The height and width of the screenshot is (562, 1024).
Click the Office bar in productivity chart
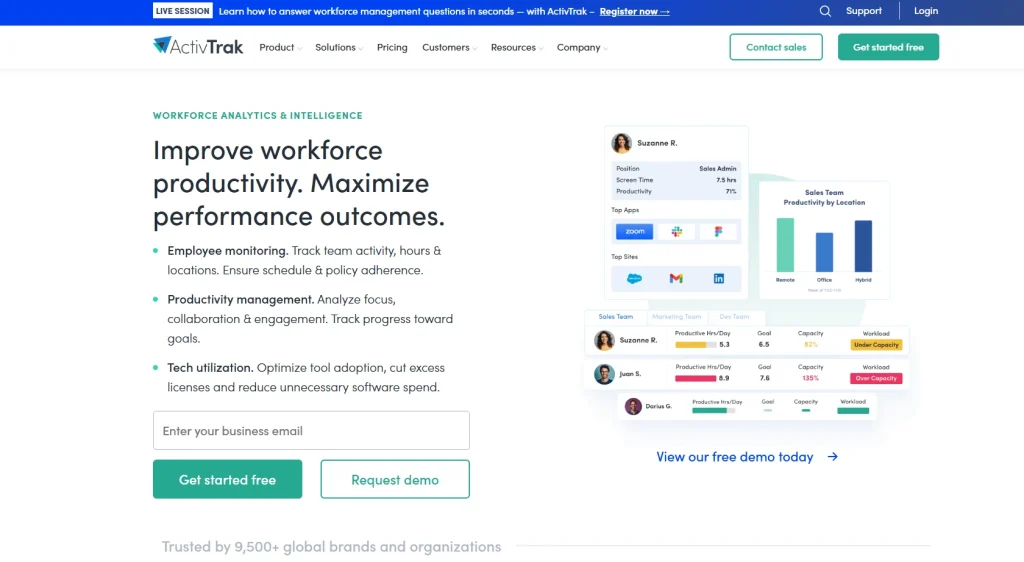click(824, 252)
